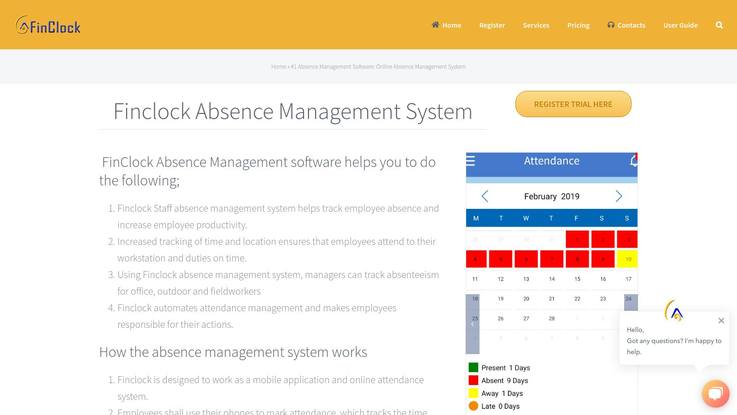Open the Contacts menu item

tap(626, 25)
